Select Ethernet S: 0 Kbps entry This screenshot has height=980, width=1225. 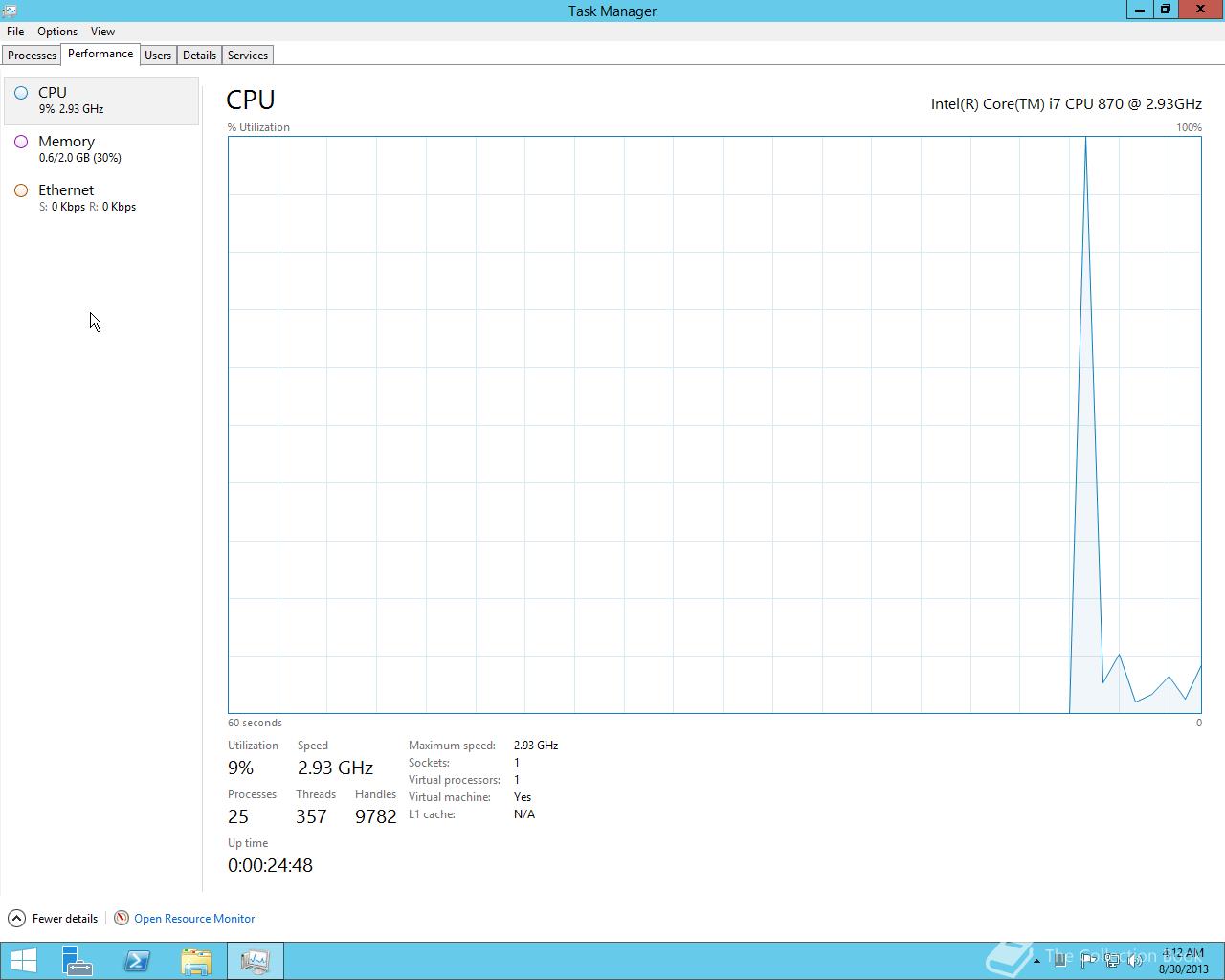pos(101,198)
